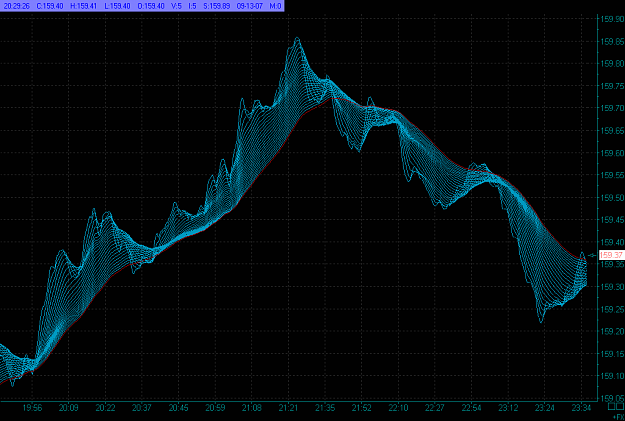Image resolution: width=625 pixels, height=421 pixels.
Task: Click the 21:35 time axis label
Action: pyautogui.click(x=325, y=408)
